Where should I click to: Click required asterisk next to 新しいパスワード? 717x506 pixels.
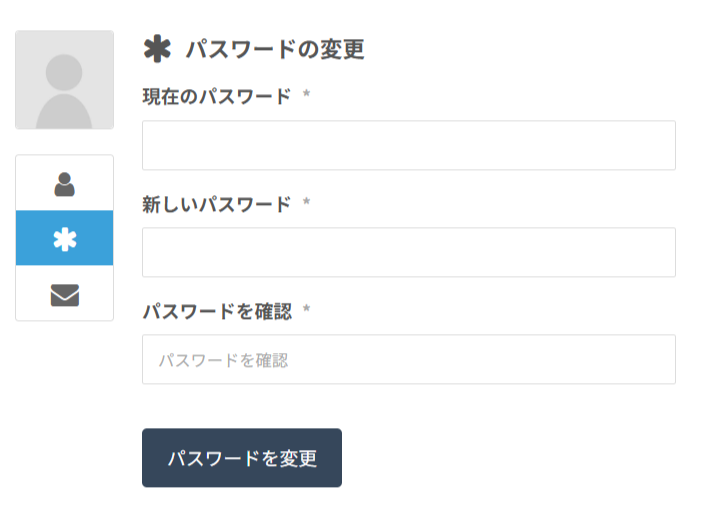click(306, 204)
